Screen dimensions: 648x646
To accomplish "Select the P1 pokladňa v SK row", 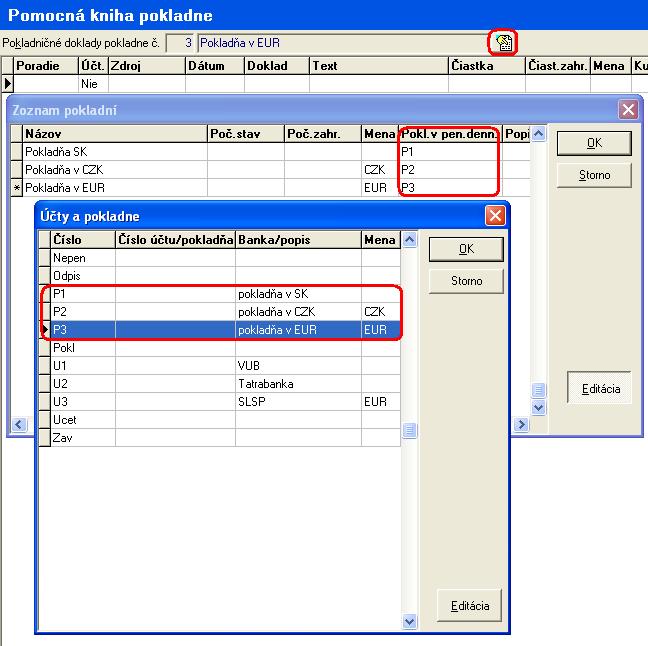I will click(218, 294).
